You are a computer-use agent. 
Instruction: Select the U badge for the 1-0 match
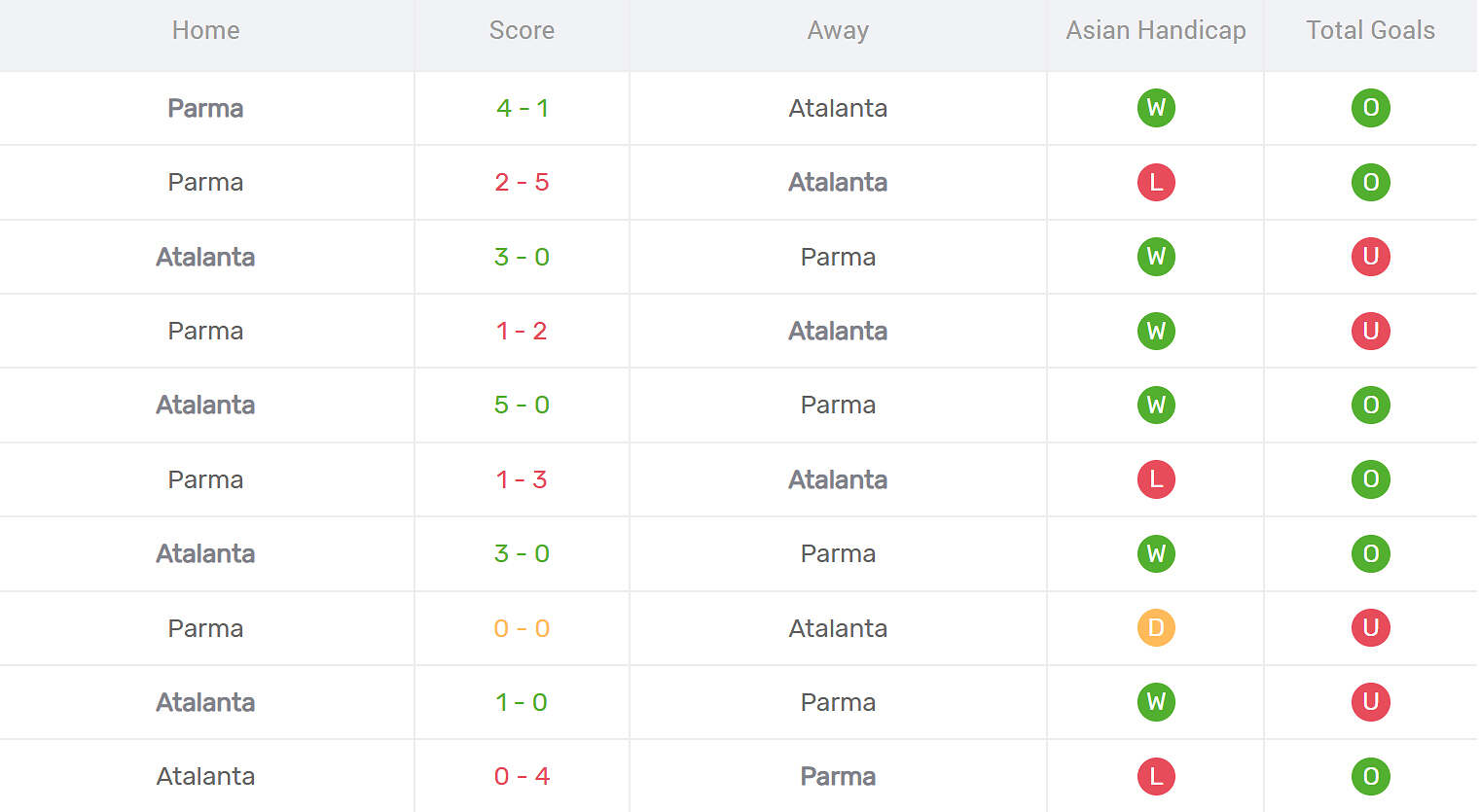coord(1370,702)
